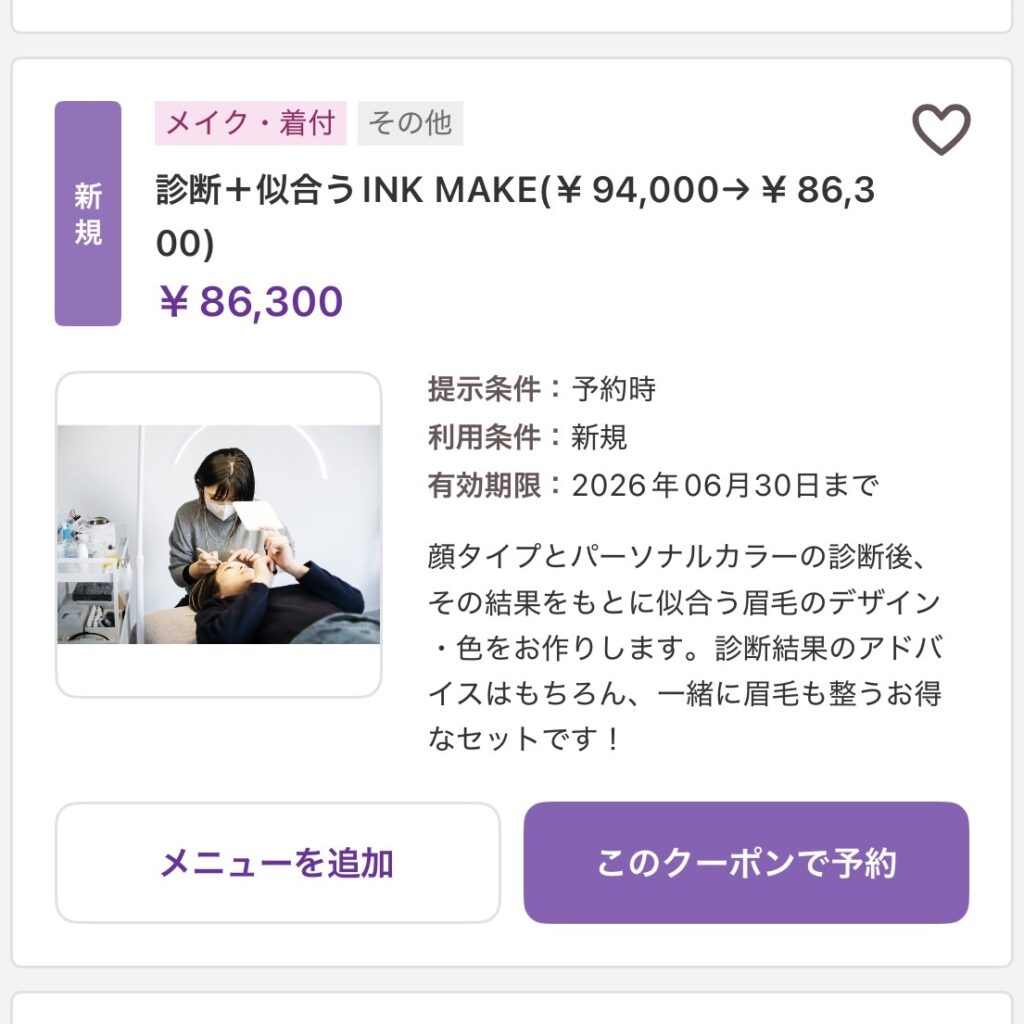
Task: Click the ¥86,300 coupon price
Action: point(251,302)
